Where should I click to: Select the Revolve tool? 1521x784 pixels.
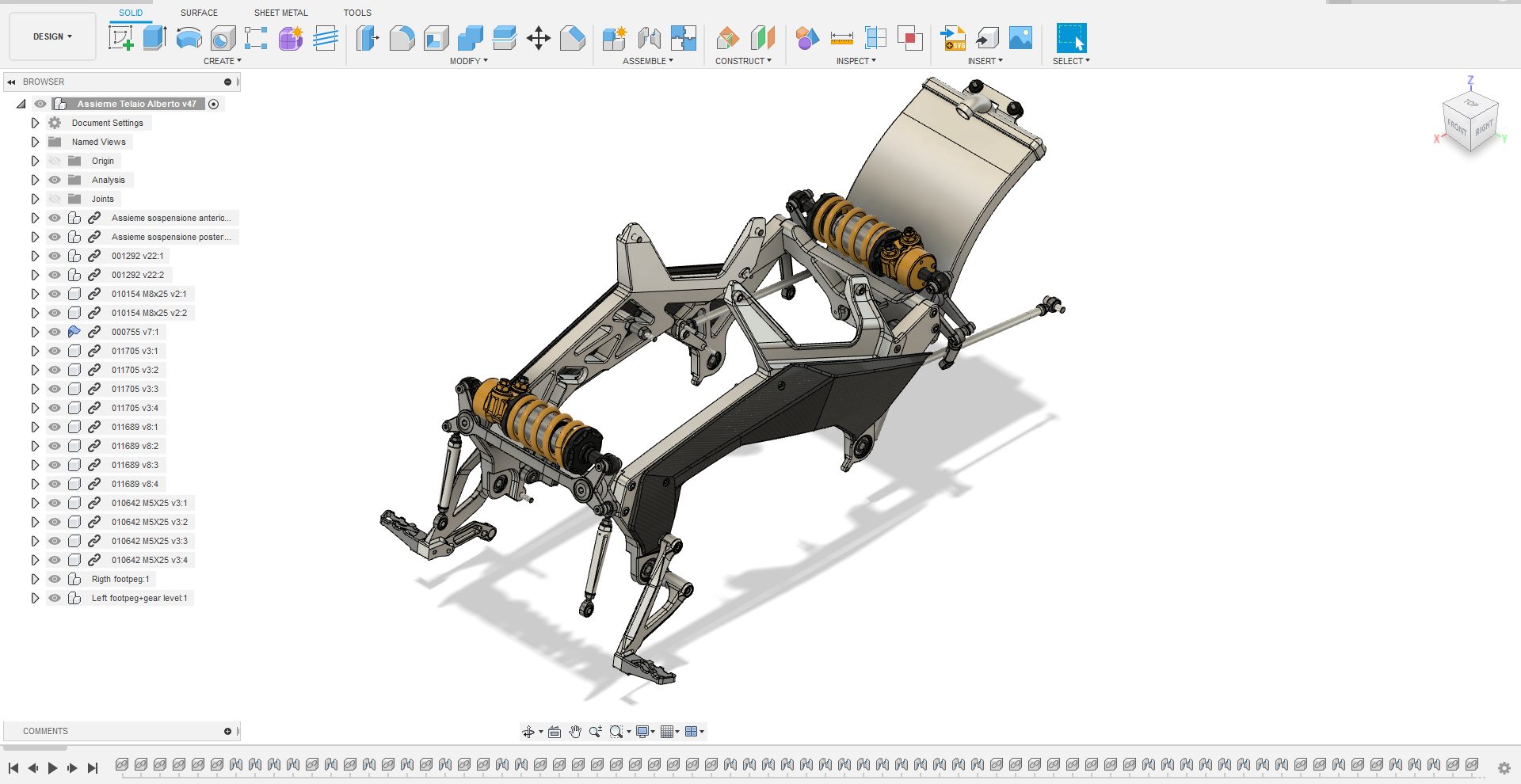188,37
